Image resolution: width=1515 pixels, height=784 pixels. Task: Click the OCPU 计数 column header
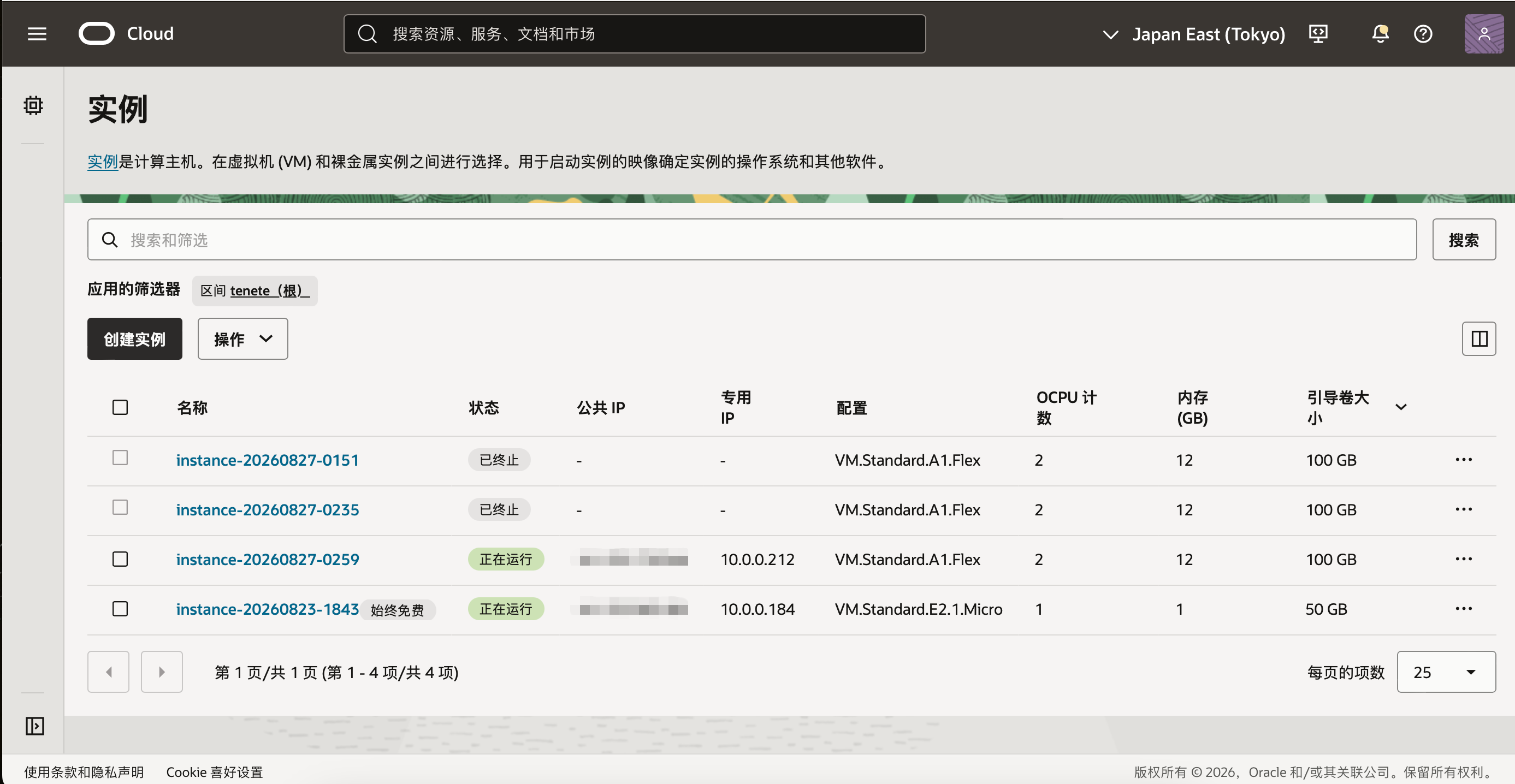coord(1066,407)
